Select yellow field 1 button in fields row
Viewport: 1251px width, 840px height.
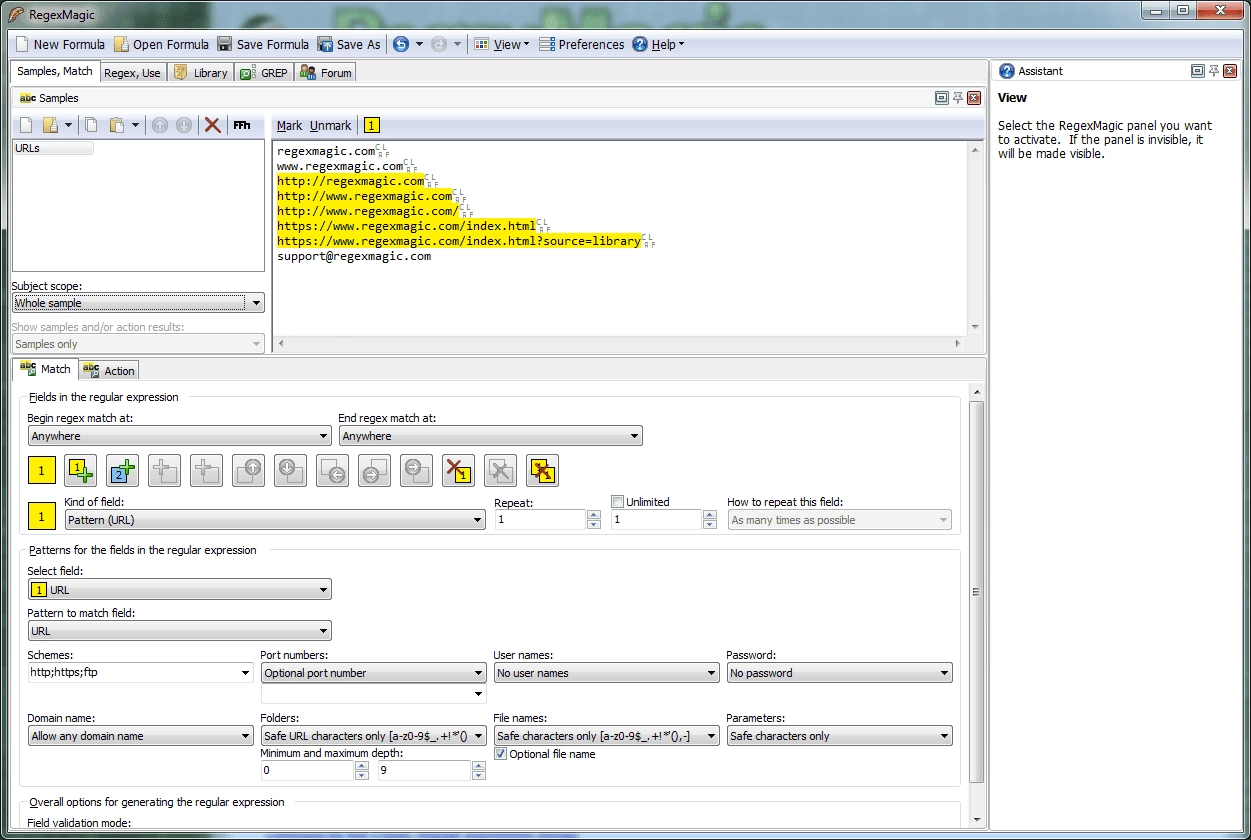pos(41,470)
